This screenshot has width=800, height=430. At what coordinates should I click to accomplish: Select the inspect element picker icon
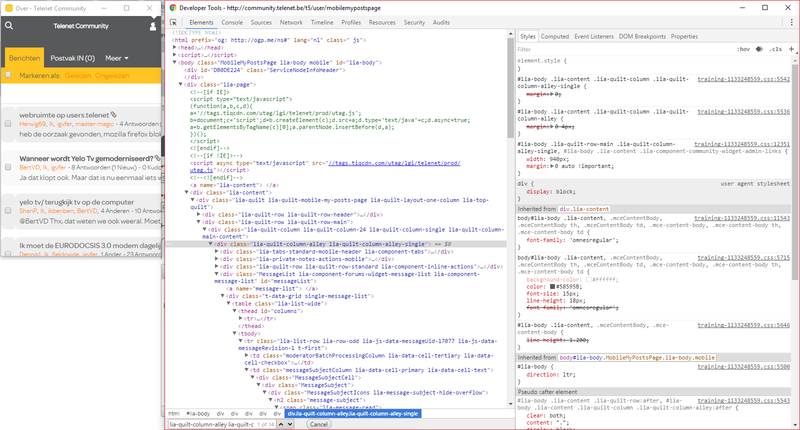[x=173, y=22]
